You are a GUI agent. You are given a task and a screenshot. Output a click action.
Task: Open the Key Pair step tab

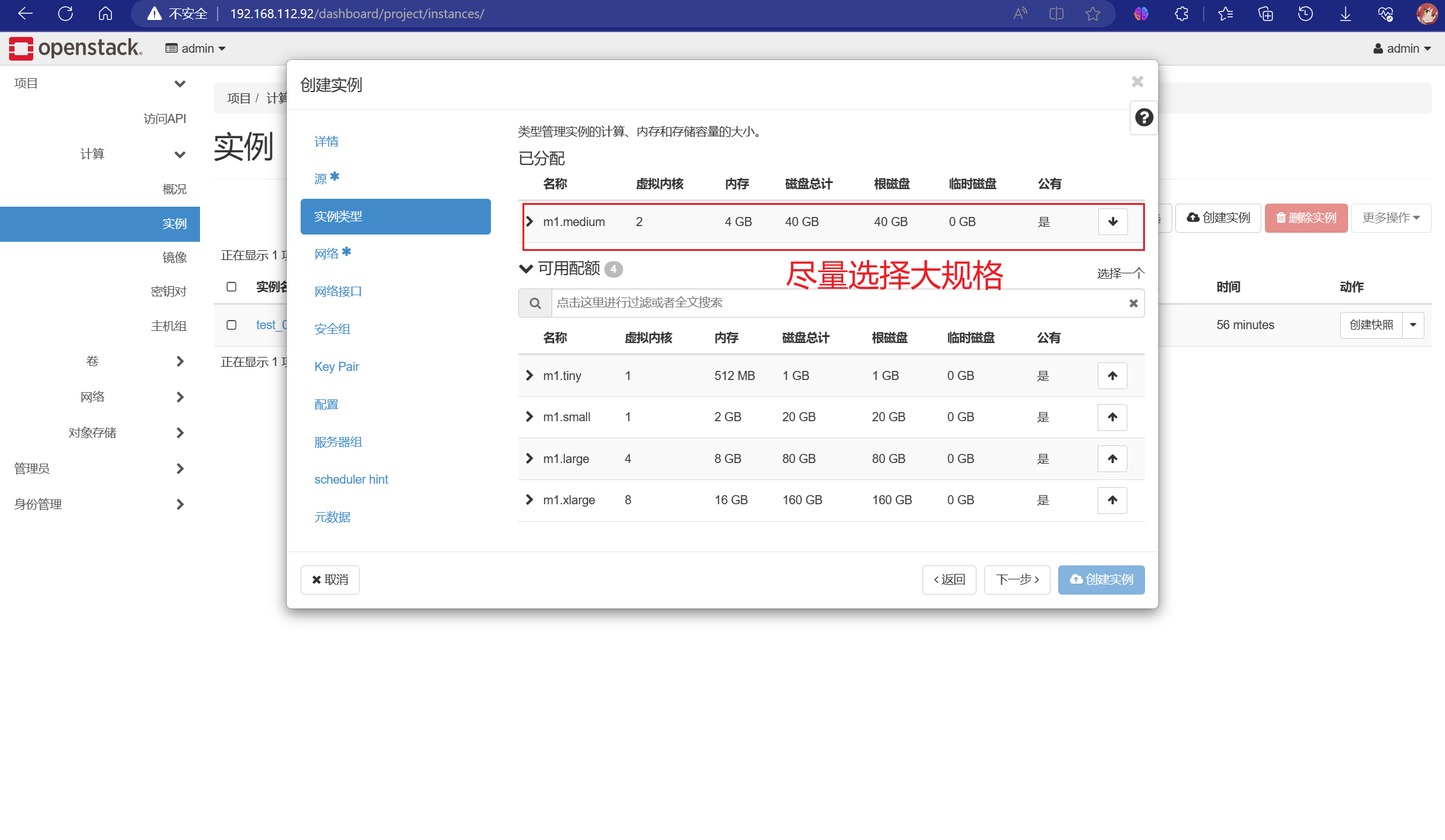(x=336, y=367)
